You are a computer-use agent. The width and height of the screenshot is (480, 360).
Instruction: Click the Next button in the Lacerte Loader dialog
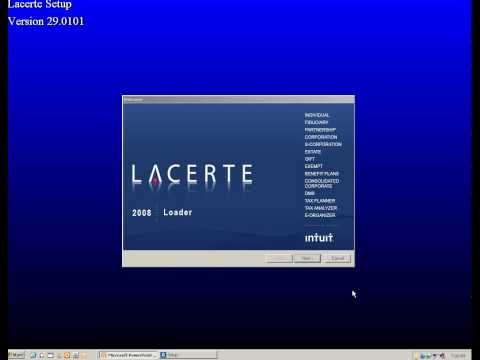[x=307, y=259]
